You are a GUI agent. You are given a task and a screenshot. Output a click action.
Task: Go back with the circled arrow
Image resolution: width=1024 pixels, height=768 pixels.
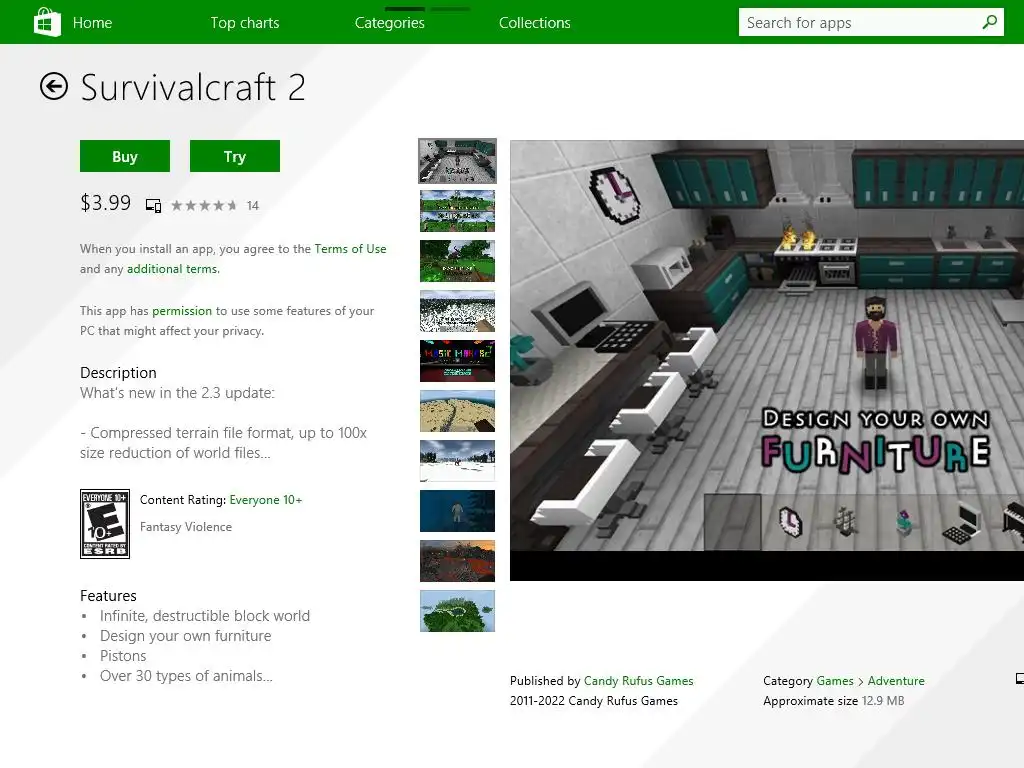[54, 86]
